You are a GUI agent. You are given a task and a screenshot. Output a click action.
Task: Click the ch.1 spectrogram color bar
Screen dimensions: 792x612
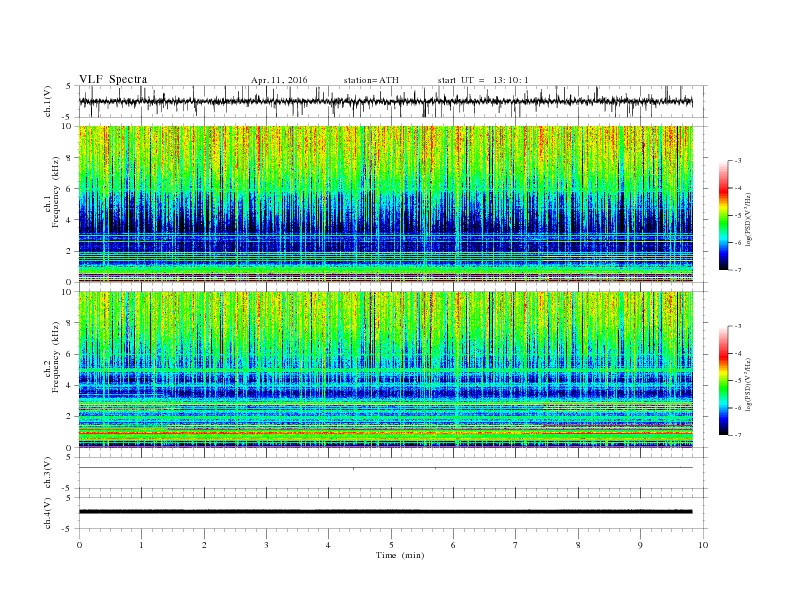723,216
